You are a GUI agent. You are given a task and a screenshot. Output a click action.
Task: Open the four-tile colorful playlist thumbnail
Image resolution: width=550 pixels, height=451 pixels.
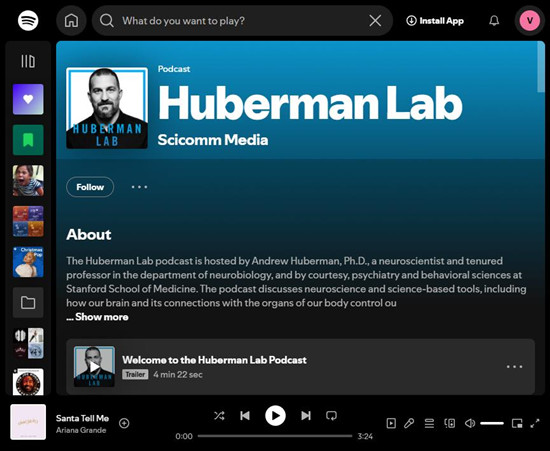point(28,221)
